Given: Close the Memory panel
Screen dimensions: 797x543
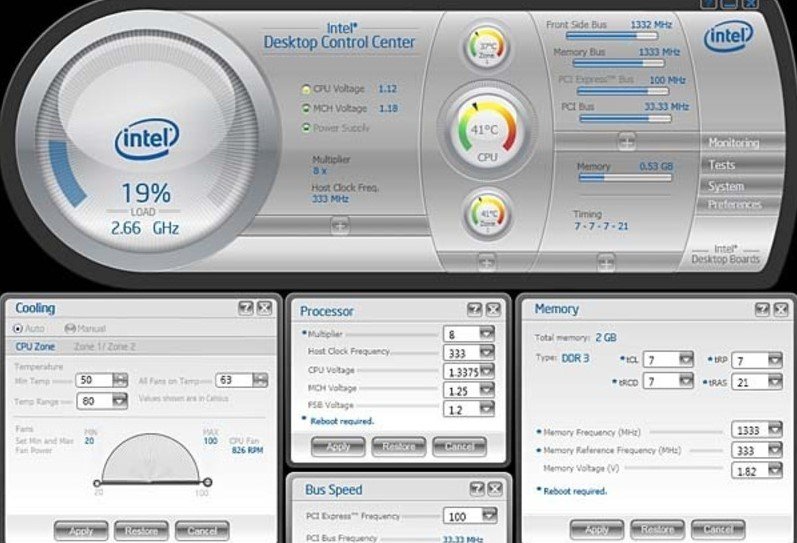Looking at the screenshot, I should click(x=780, y=309).
